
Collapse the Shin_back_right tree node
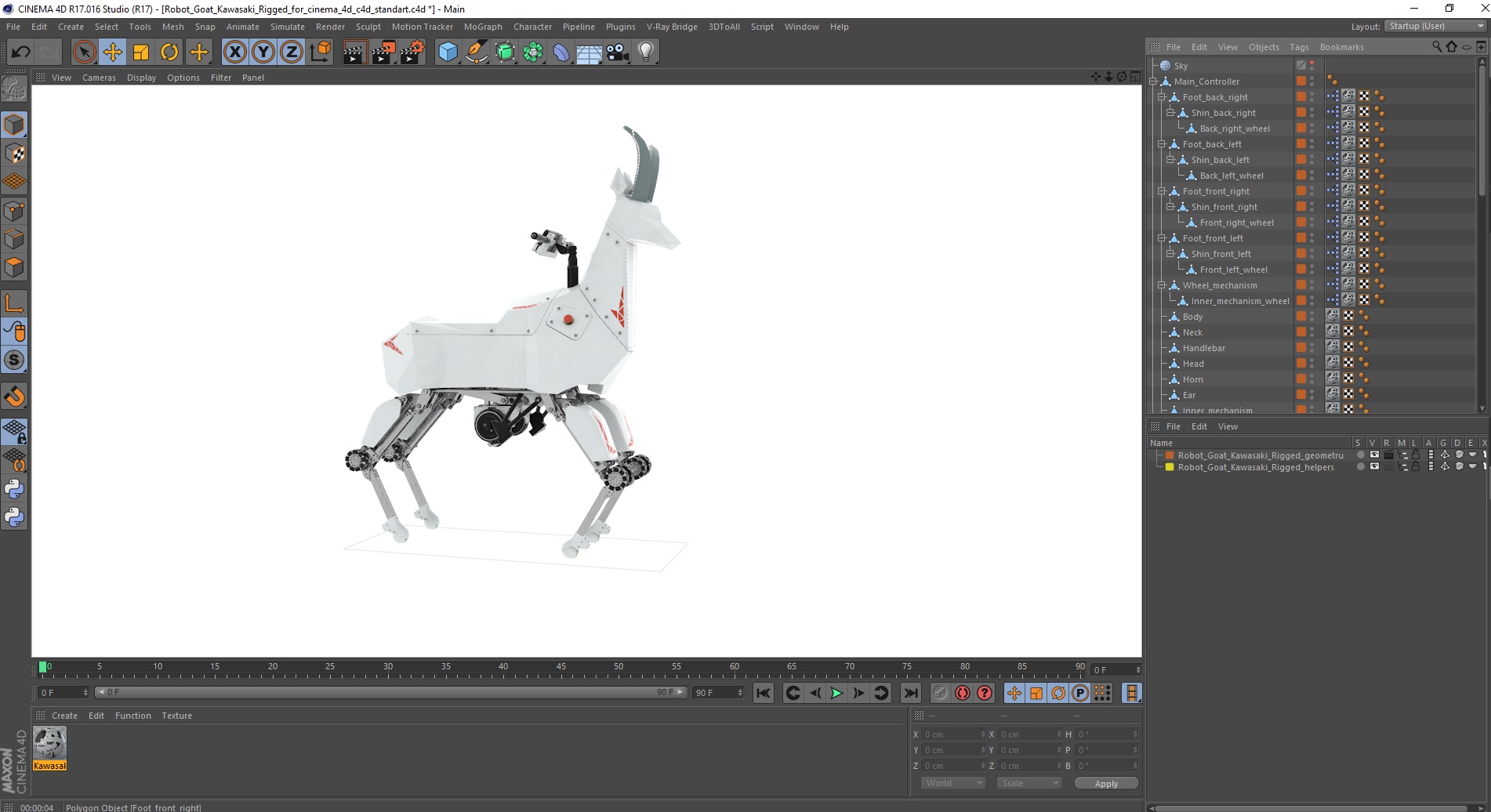(x=1170, y=113)
